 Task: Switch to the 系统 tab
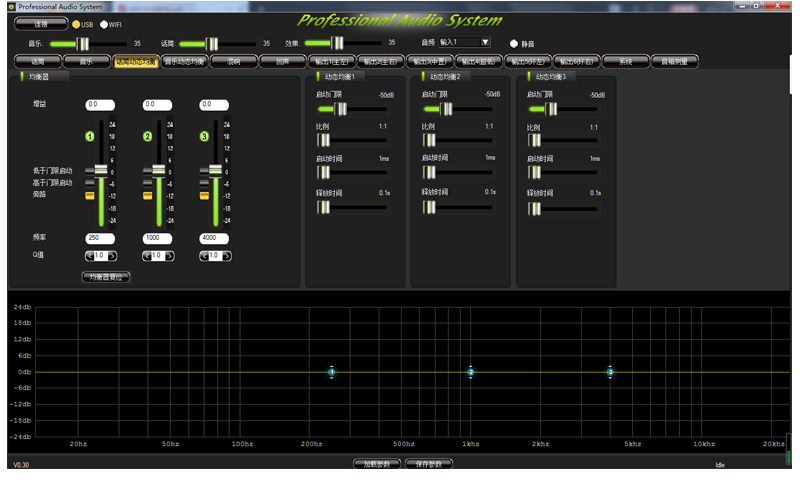point(626,62)
